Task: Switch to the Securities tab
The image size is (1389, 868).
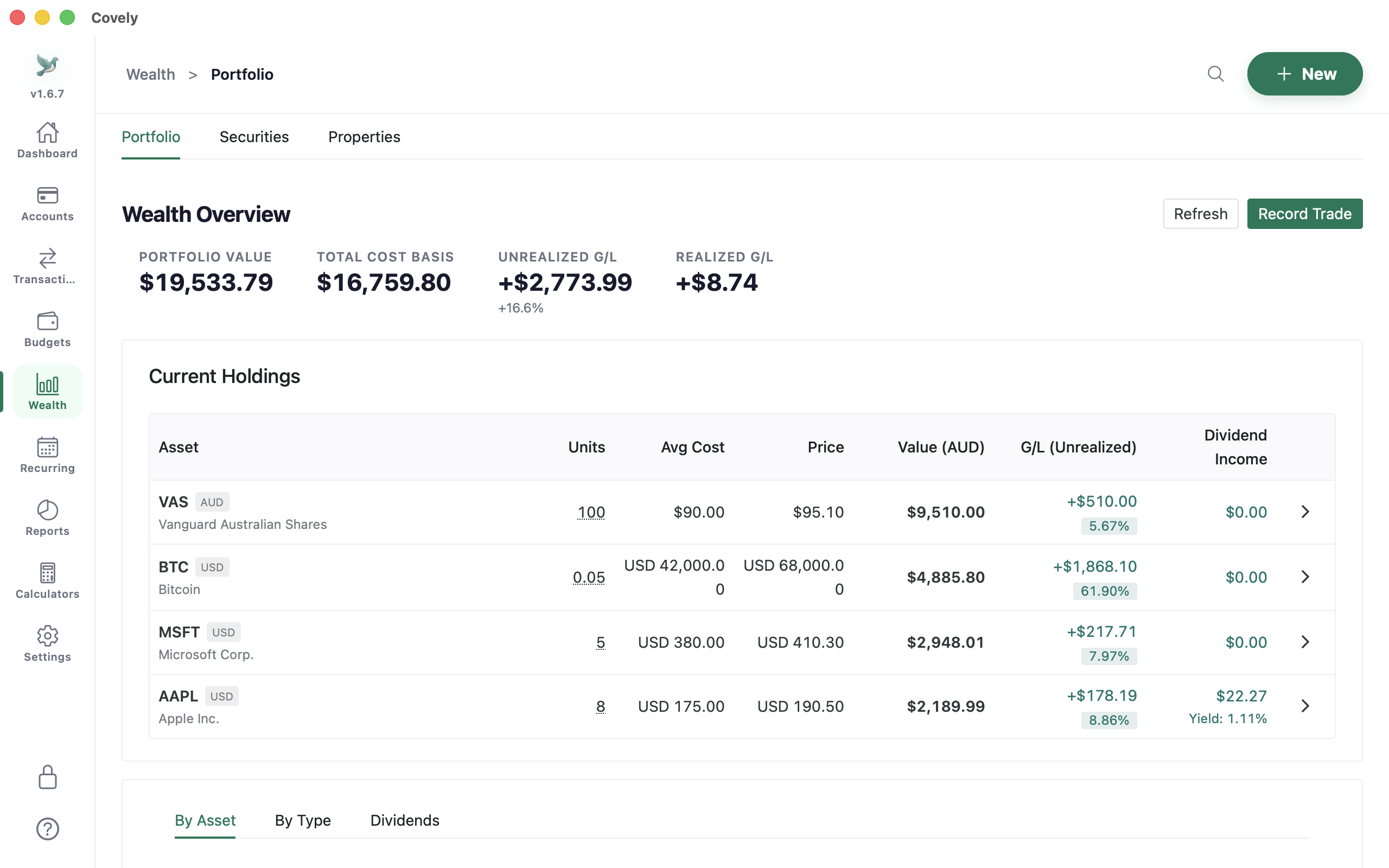Action: [x=254, y=137]
